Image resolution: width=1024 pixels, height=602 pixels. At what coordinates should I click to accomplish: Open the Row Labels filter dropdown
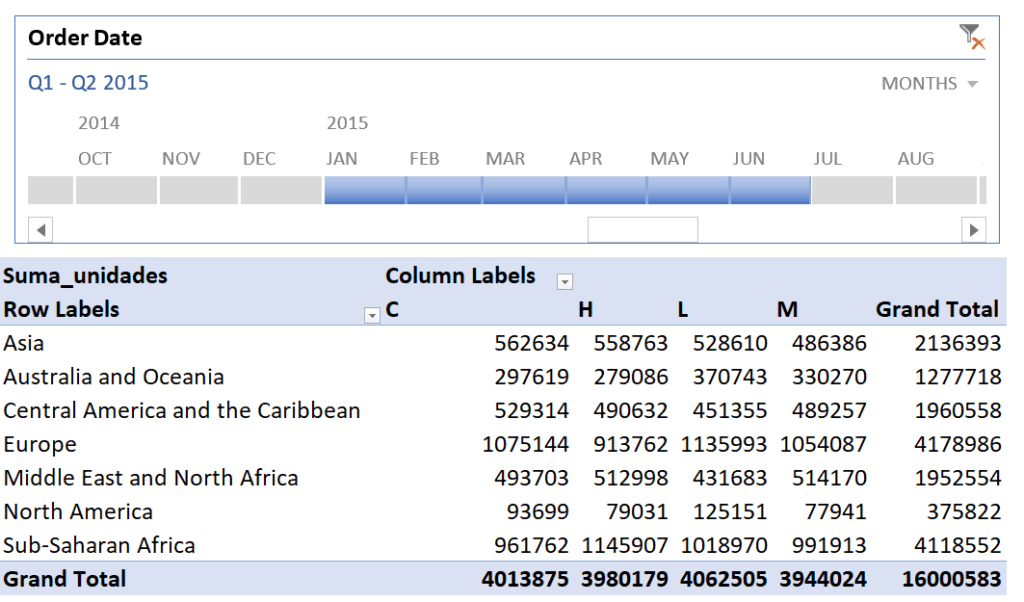tap(372, 315)
